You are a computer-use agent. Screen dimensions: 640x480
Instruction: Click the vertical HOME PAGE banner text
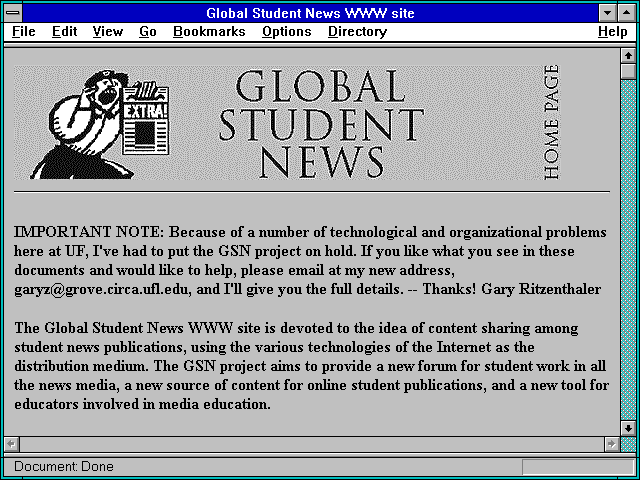pyautogui.click(x=551, y=122)
